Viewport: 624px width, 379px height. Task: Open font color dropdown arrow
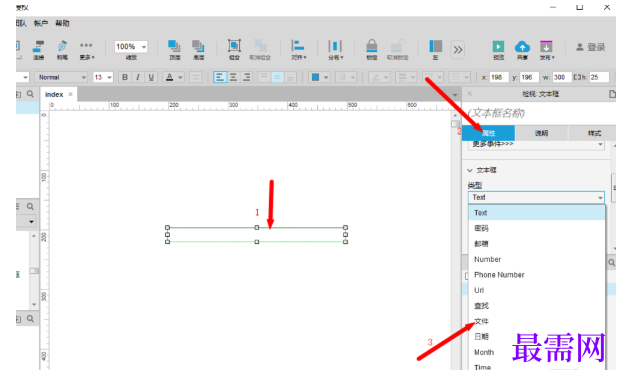click(180, 77)
